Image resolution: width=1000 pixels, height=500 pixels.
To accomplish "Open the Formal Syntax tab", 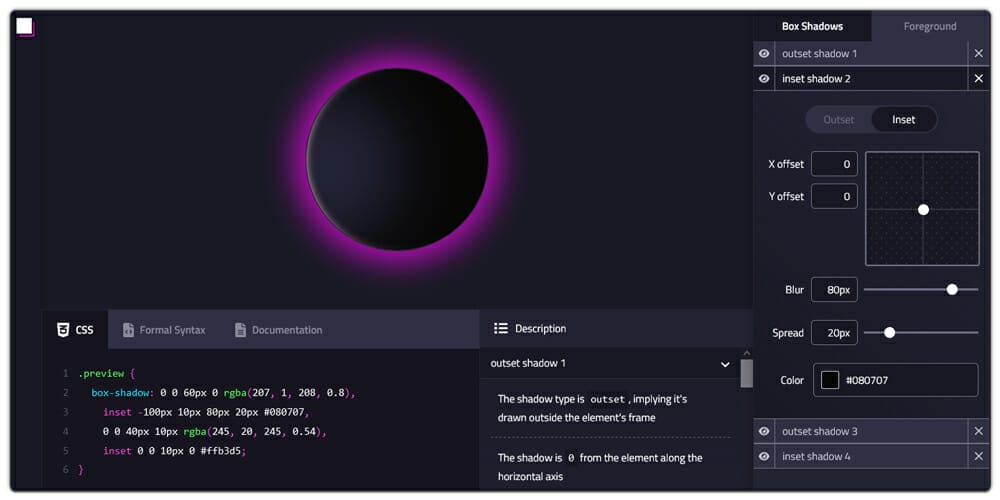I will point(164,330).
